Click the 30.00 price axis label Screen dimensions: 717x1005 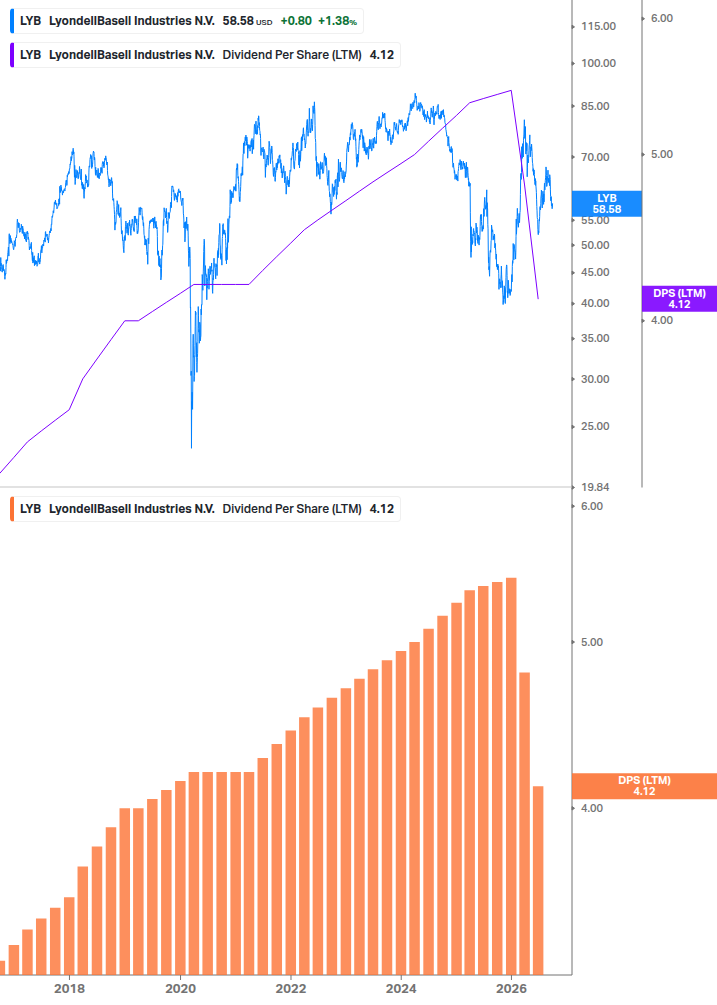595,379
